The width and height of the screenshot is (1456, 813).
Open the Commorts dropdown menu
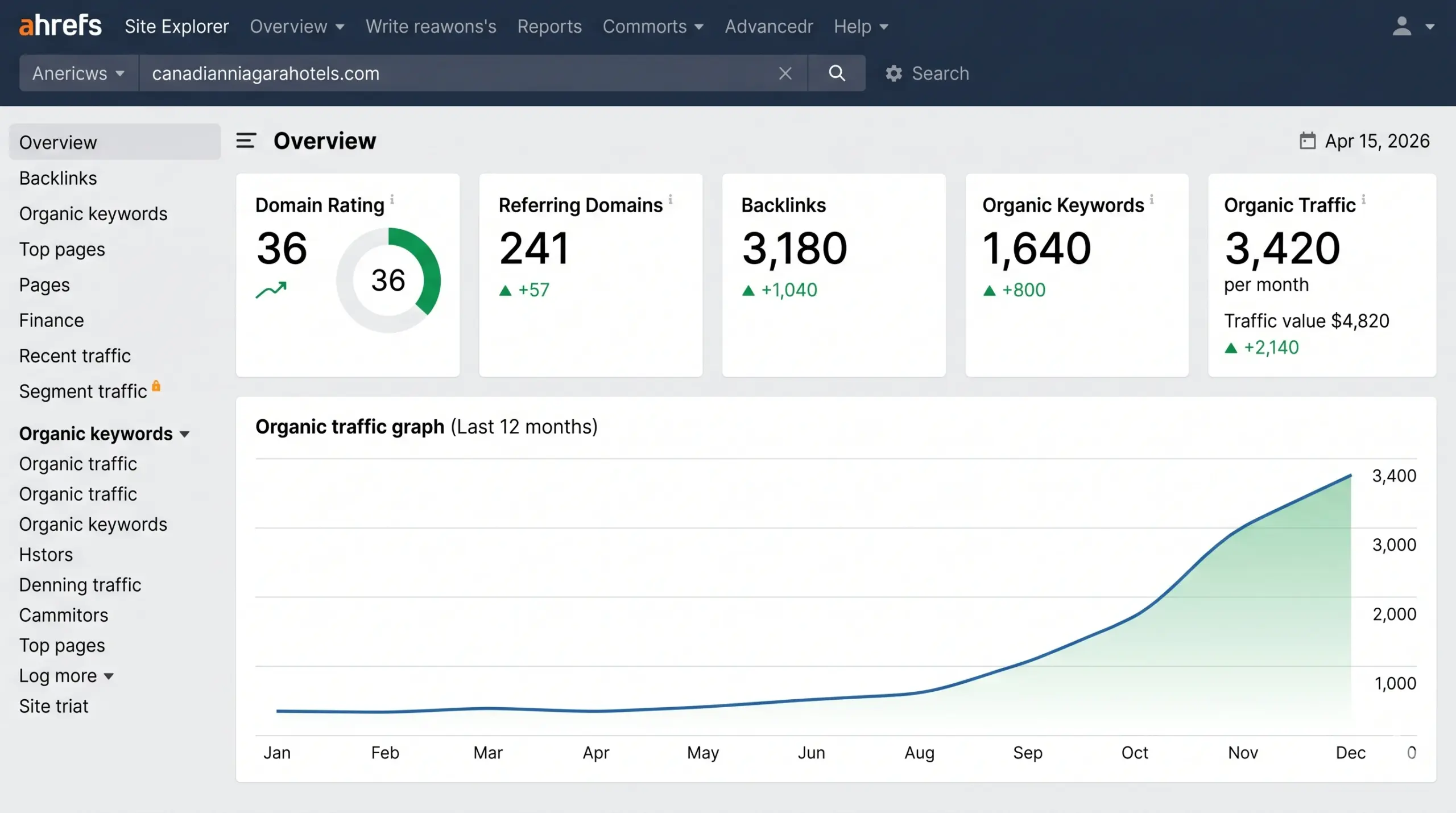tap(653, 26)
